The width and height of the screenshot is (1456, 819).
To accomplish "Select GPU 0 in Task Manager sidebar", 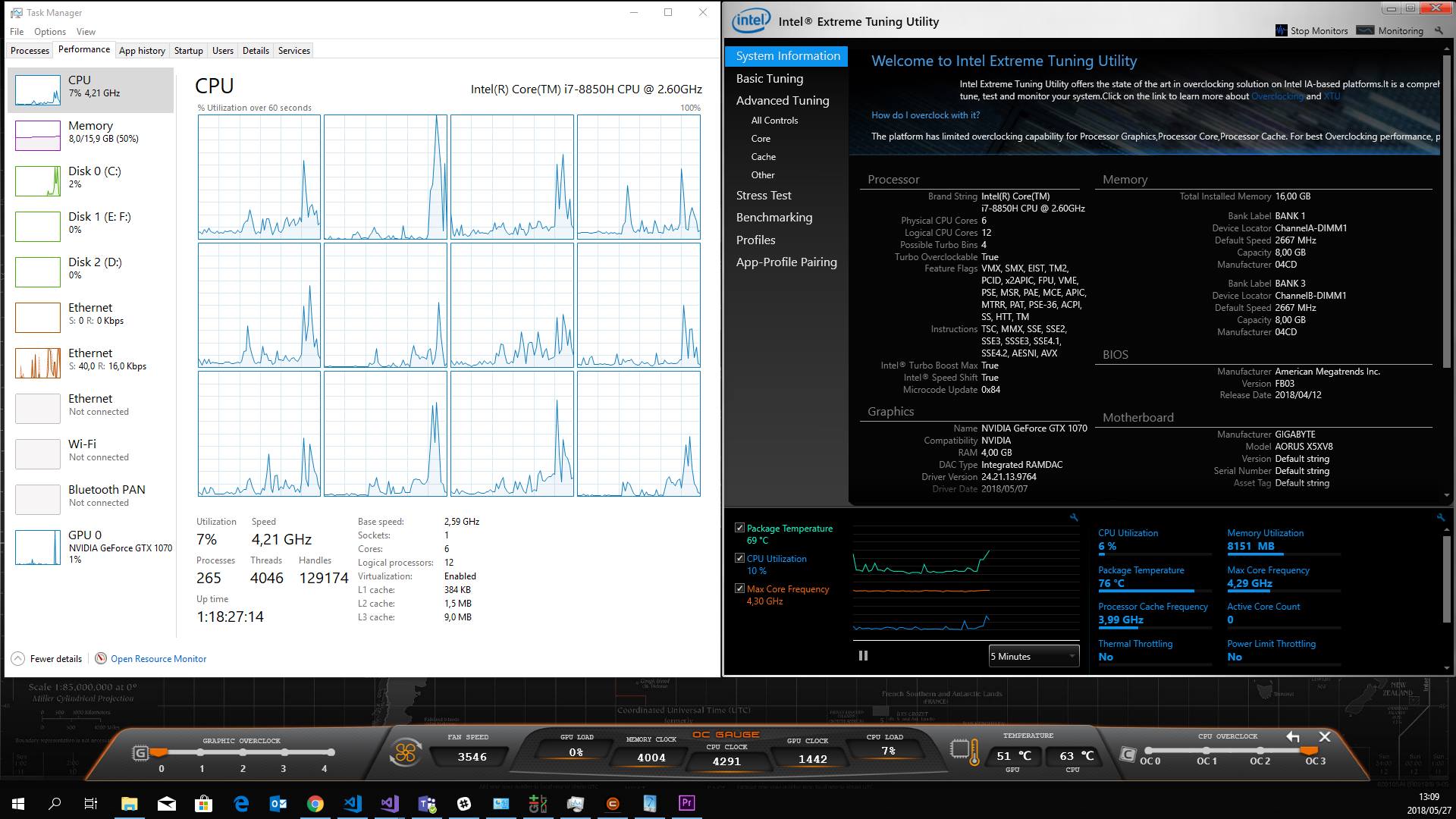I will 91,546.
